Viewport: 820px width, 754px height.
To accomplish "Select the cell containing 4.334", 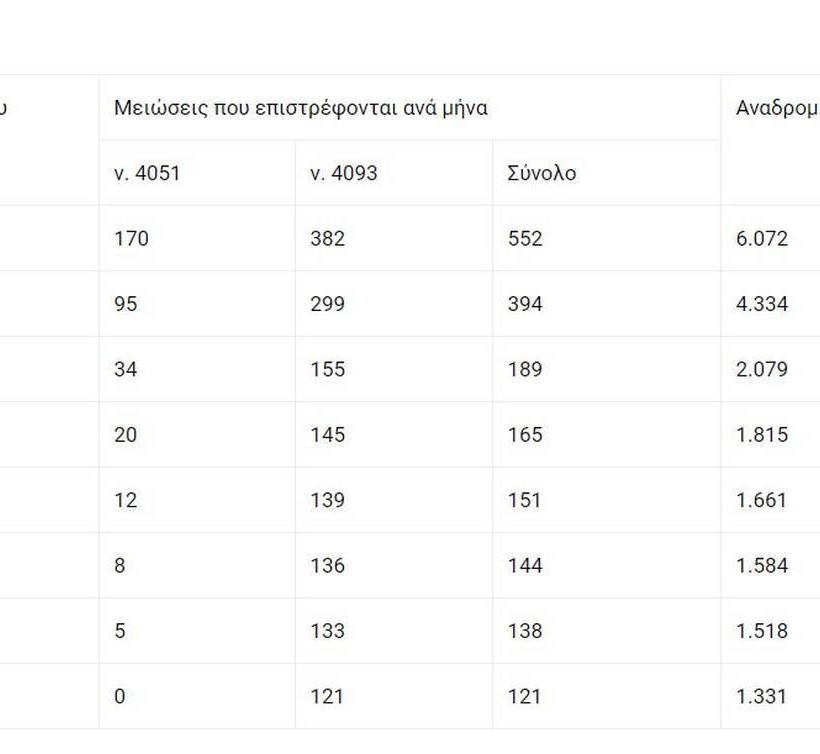I will click(x=762, y=303).
